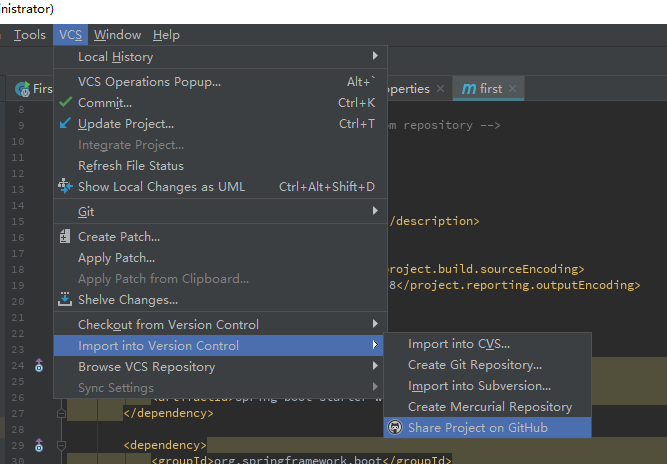The image size is (667, 464).
Task: Click the Create Patch icon
Action: click(65, 236)
